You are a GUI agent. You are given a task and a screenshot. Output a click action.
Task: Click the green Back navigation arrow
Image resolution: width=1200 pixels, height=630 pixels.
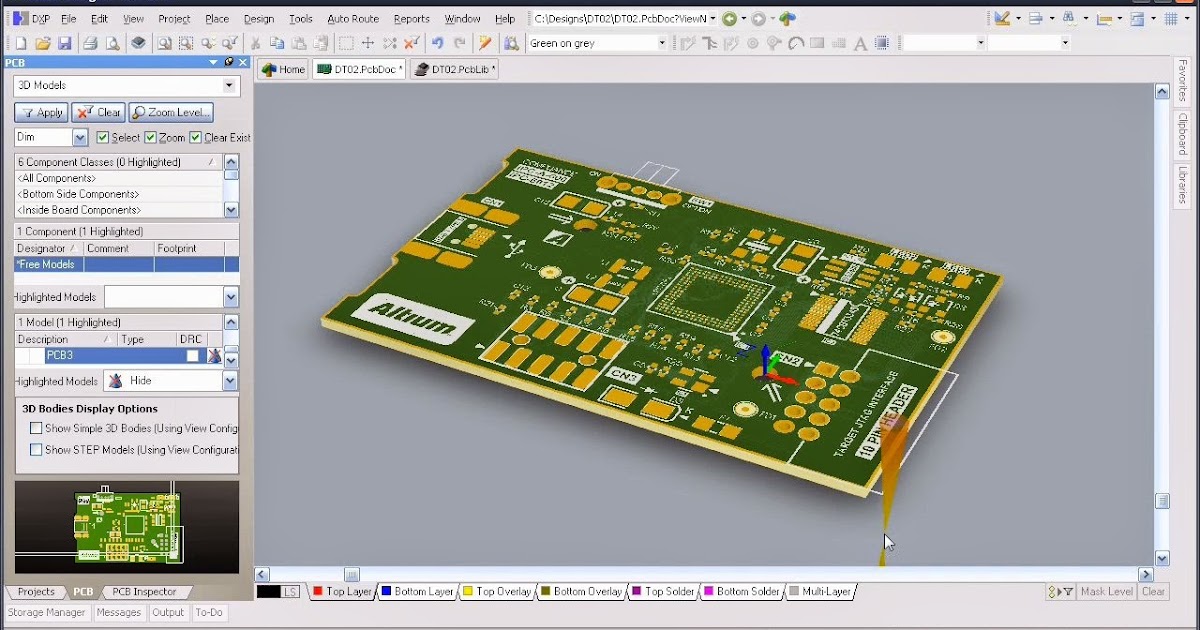[729, 18]
